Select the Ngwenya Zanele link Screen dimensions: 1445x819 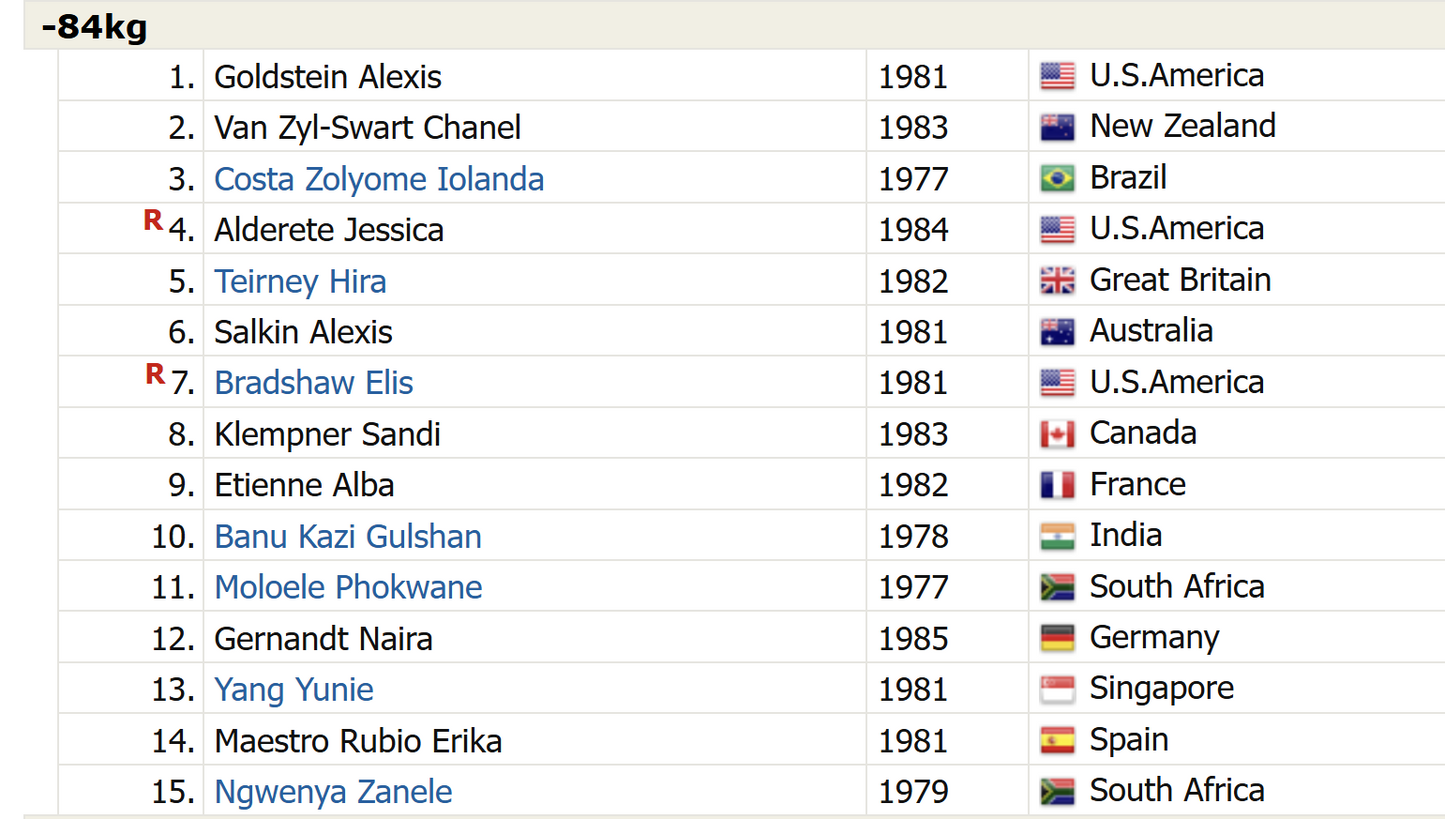click(x=333, y=792)
